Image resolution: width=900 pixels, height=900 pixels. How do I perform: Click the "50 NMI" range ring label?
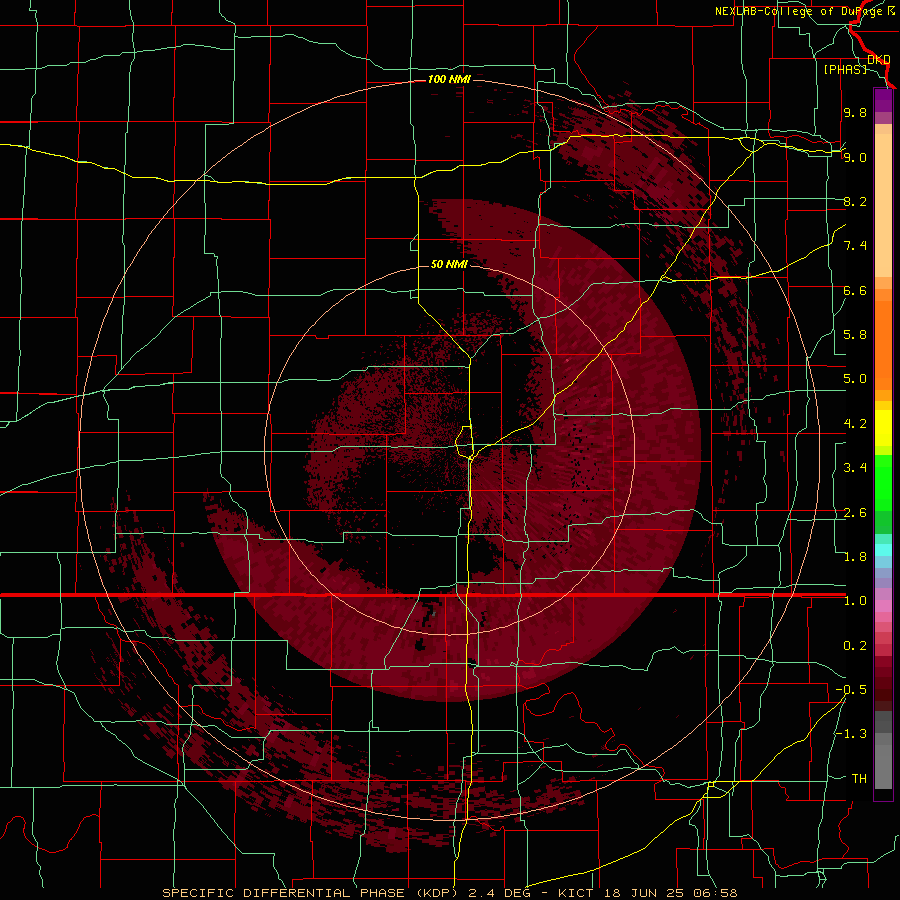pos(449,264)
